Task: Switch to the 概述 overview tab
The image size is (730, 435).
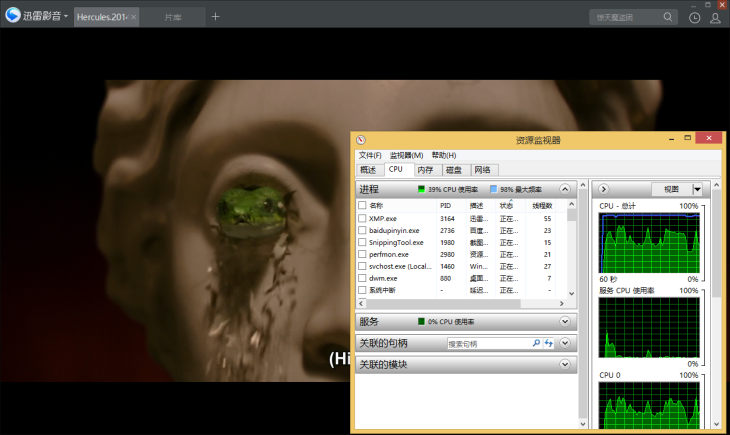Action: [x=369, y=170]
